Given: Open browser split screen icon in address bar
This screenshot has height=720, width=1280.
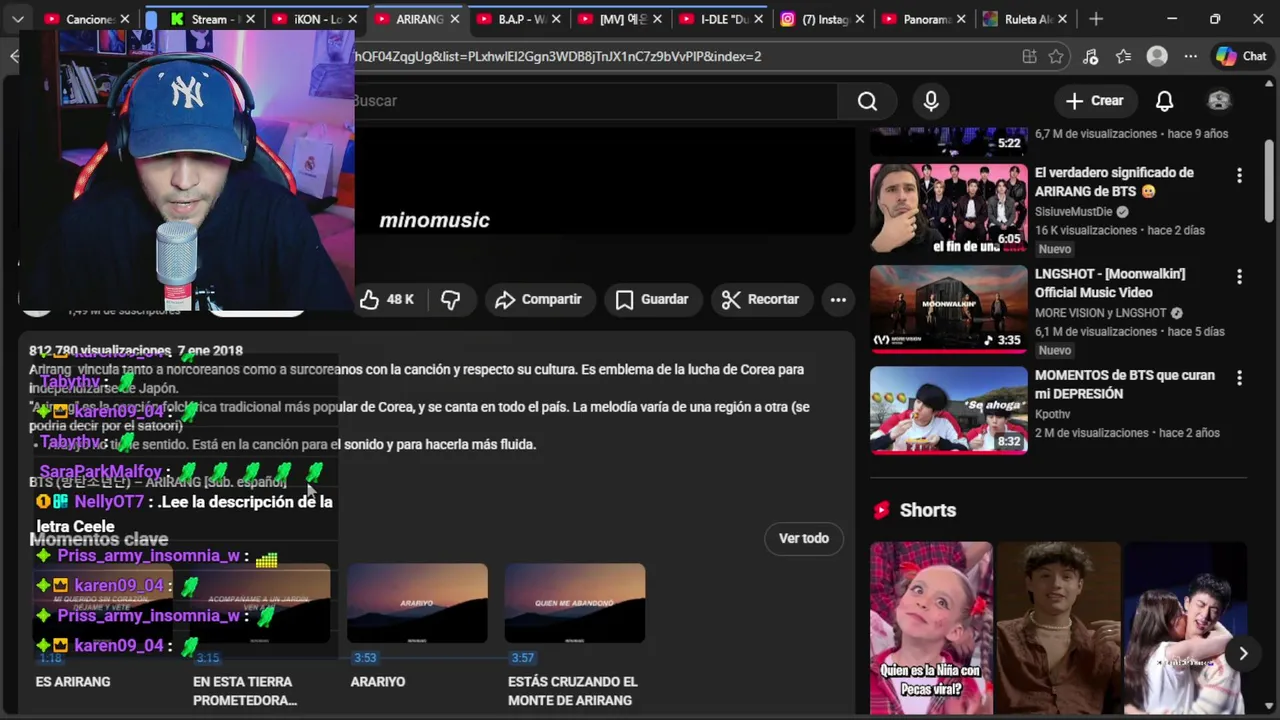Looking at the screenshot, I should tap(1029, 56).
